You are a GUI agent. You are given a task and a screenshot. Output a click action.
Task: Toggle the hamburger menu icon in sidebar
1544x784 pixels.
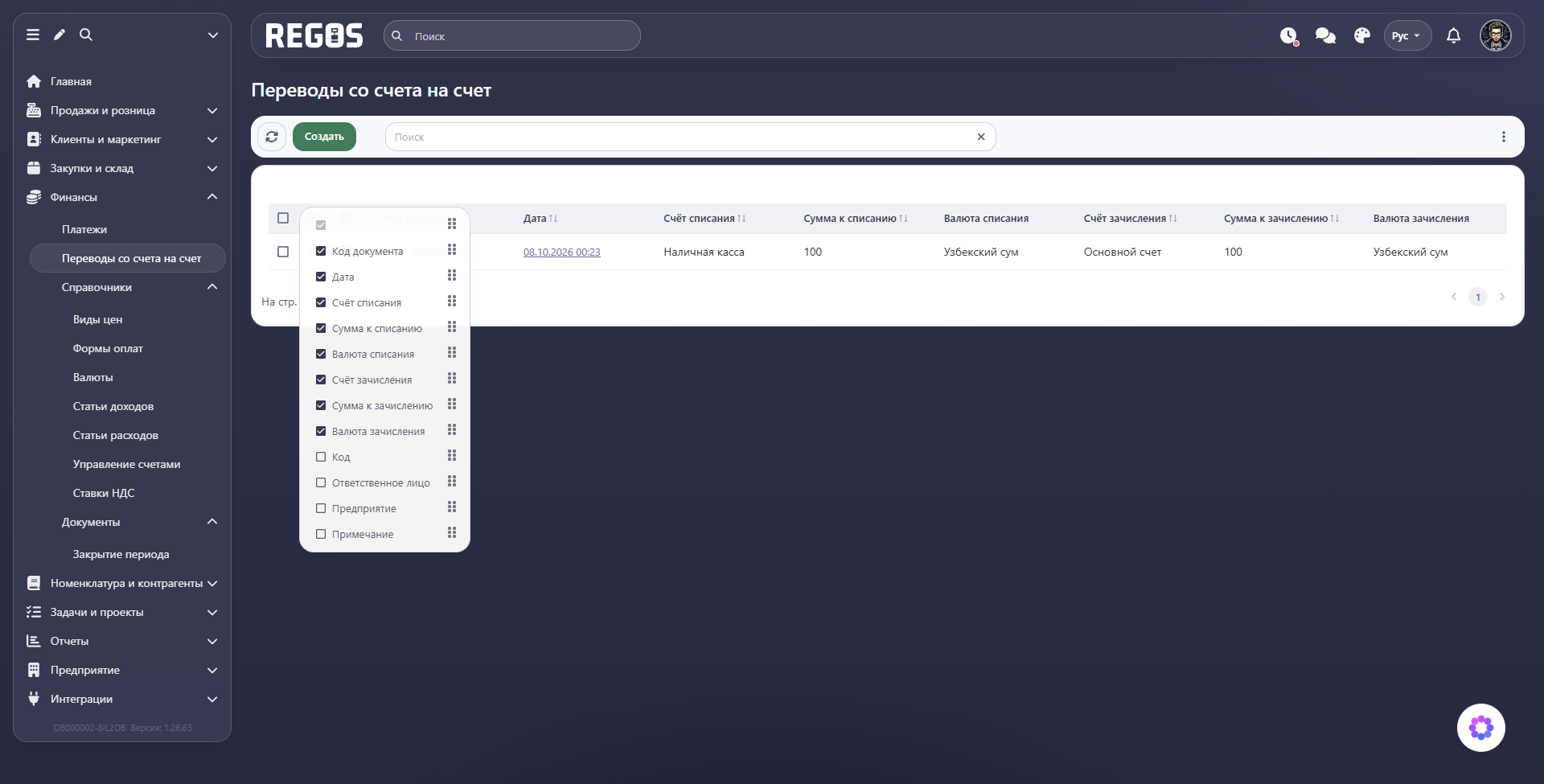click(33, 35)
